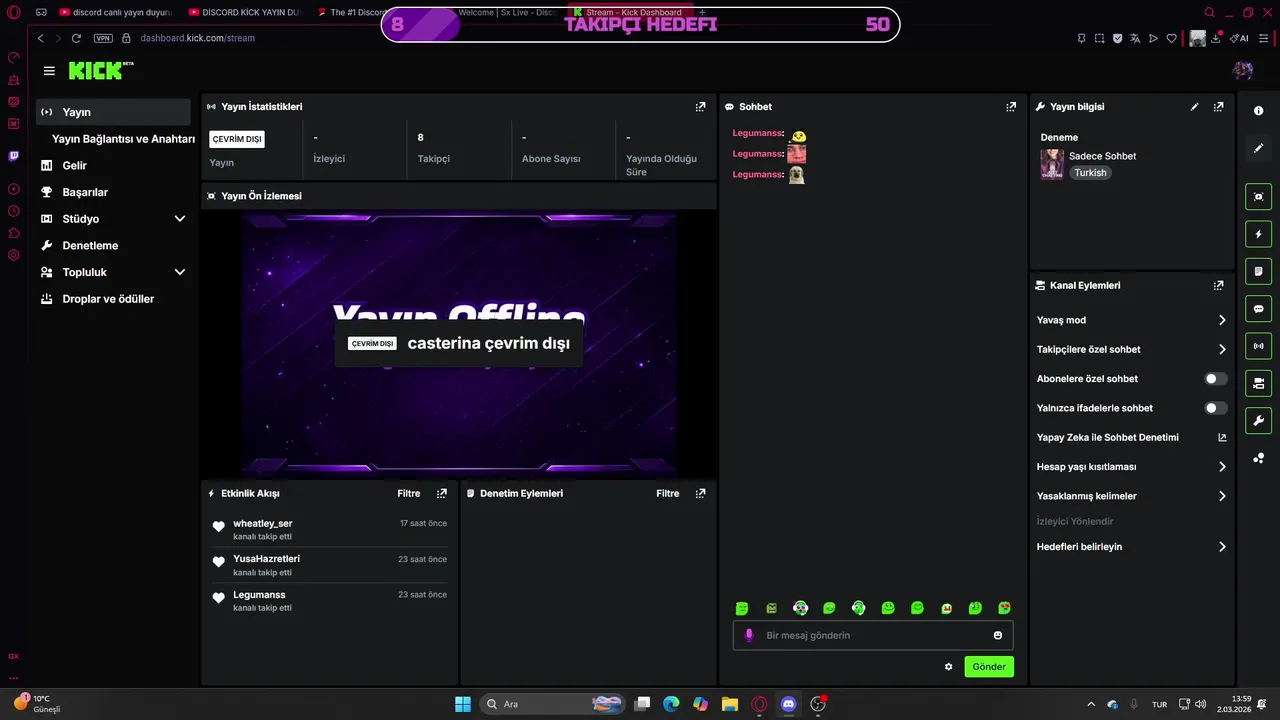The image size is (1280, 720).
Task: Edit stream info with the pencil icon in Yayın bilgisi
Action: (x=1194, y=106)
